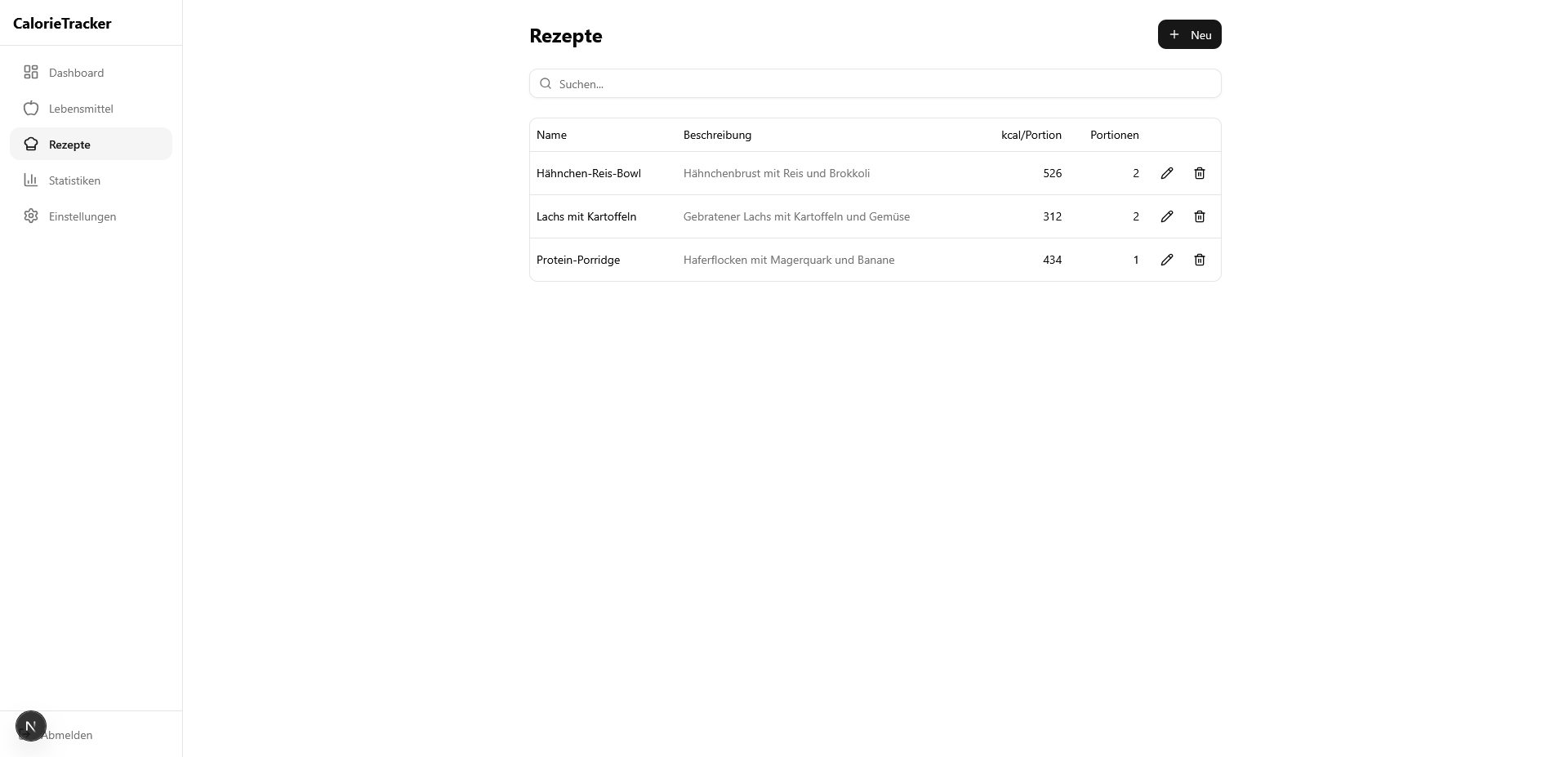
Task: Click the magnifier icon in search bar
Action: pos(546,83)
